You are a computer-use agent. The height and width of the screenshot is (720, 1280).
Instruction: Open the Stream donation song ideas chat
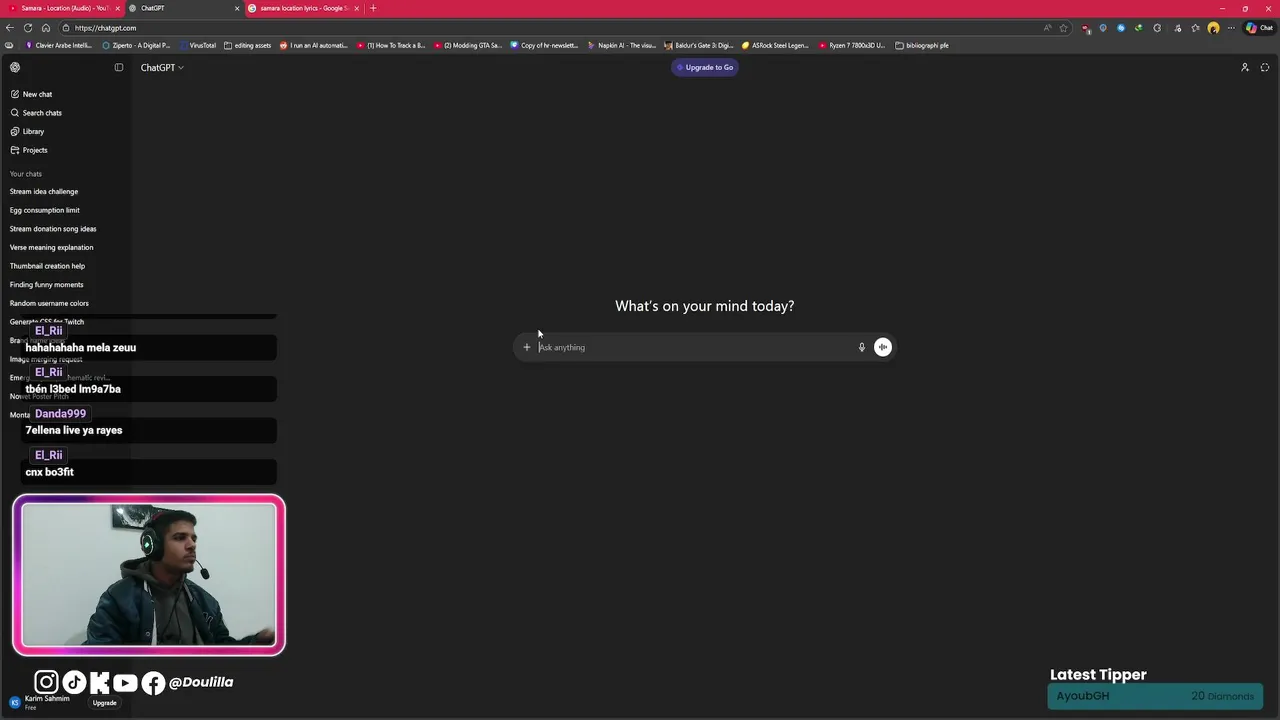(x=53, y=229)
